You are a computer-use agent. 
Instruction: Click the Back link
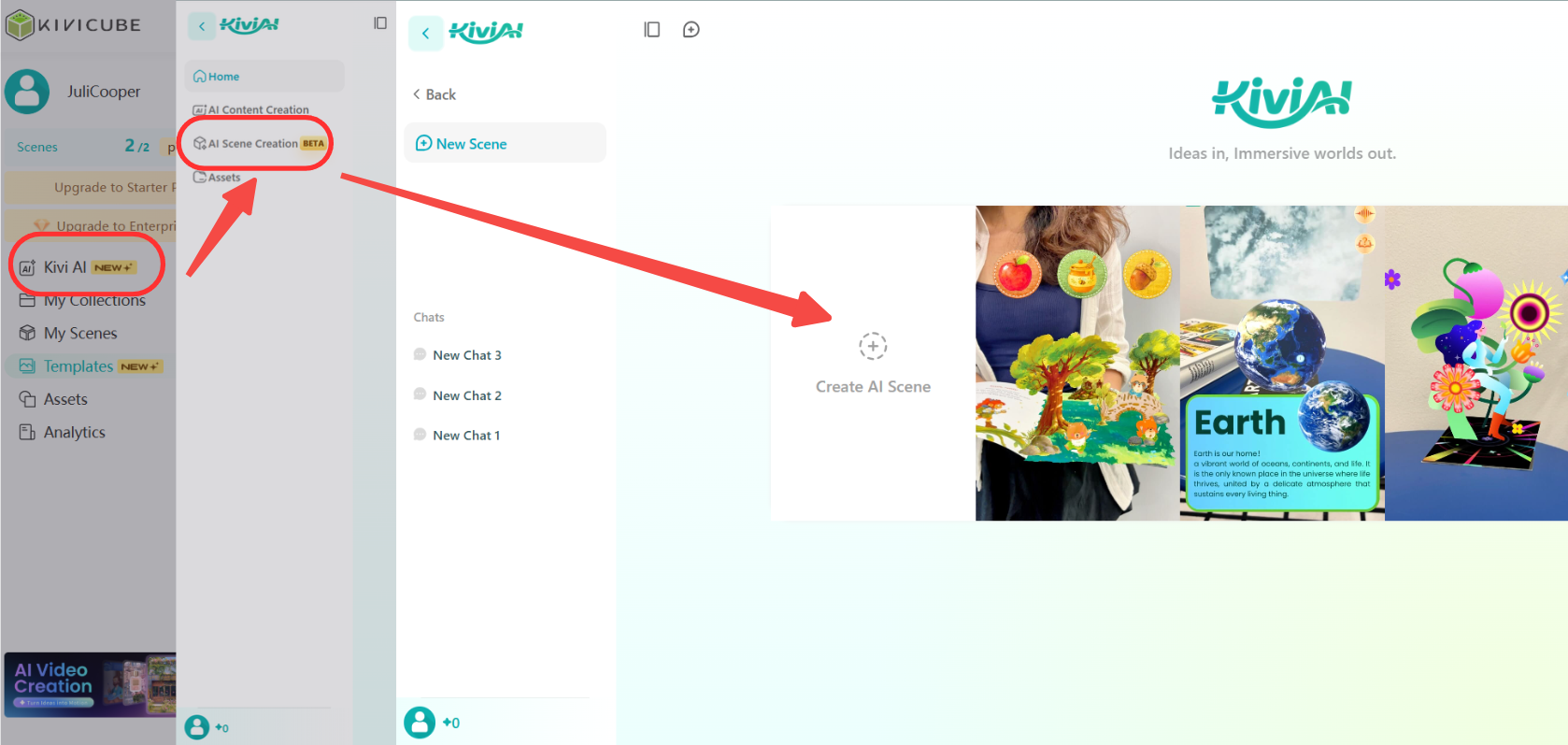(435, 94)
